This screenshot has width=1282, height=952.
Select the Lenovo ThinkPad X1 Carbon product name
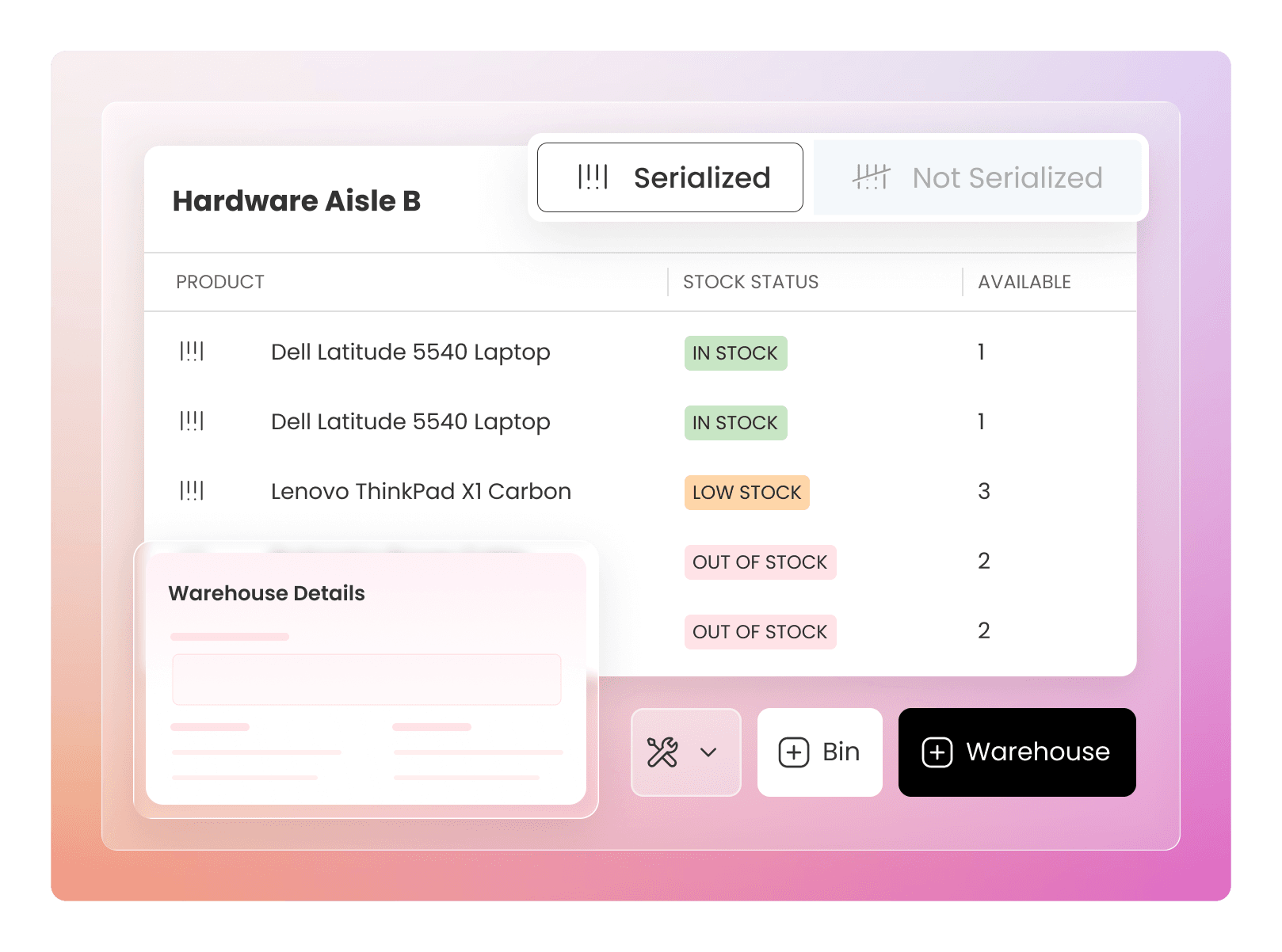421,491
